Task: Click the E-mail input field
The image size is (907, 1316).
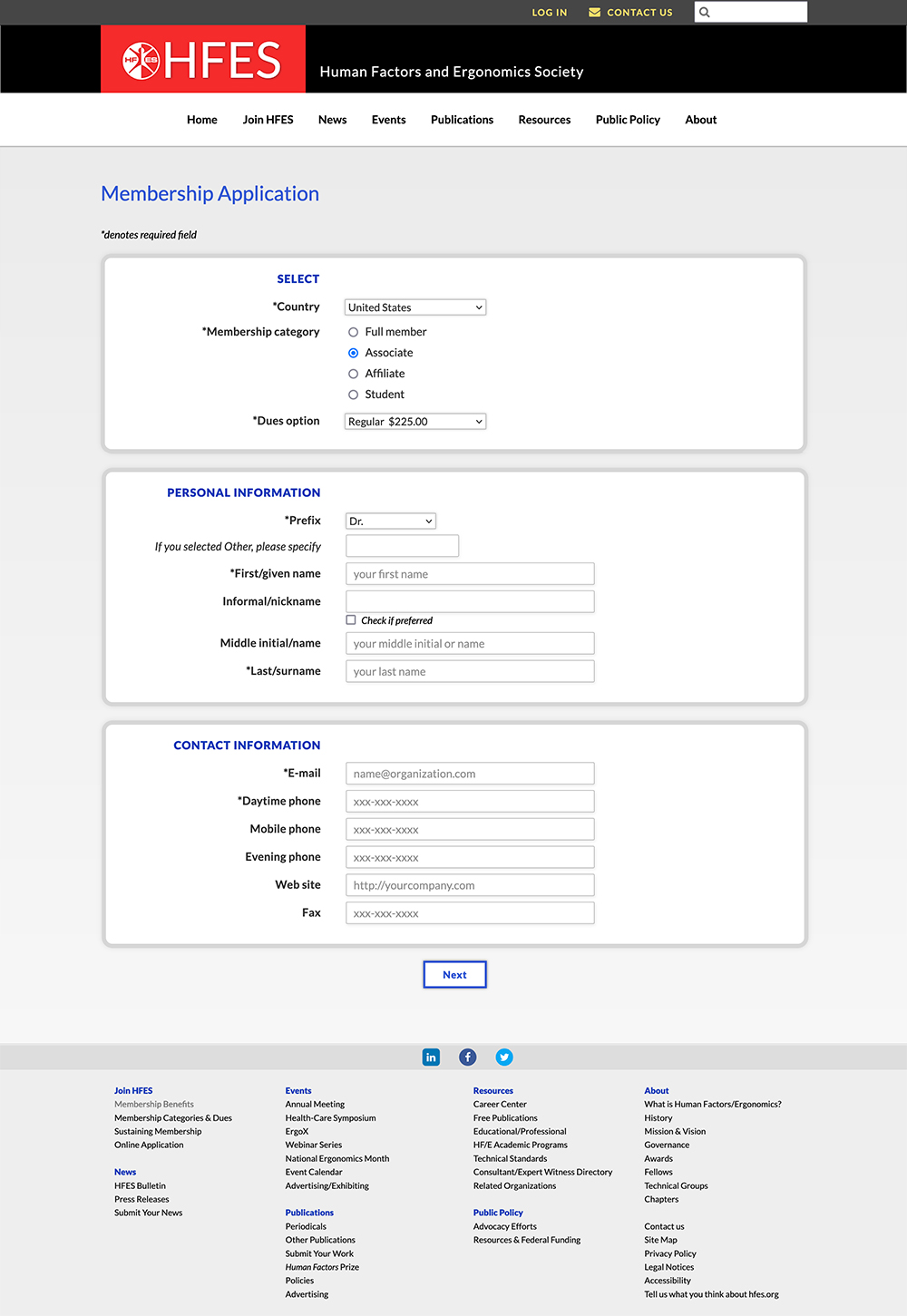Action: (469, 773)
